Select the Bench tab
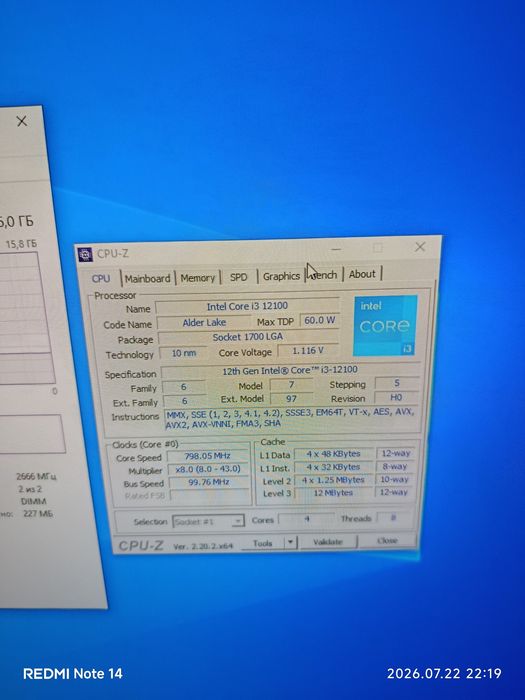The width and height of the screenshot is (525, 700). click(x=323, y=275)
